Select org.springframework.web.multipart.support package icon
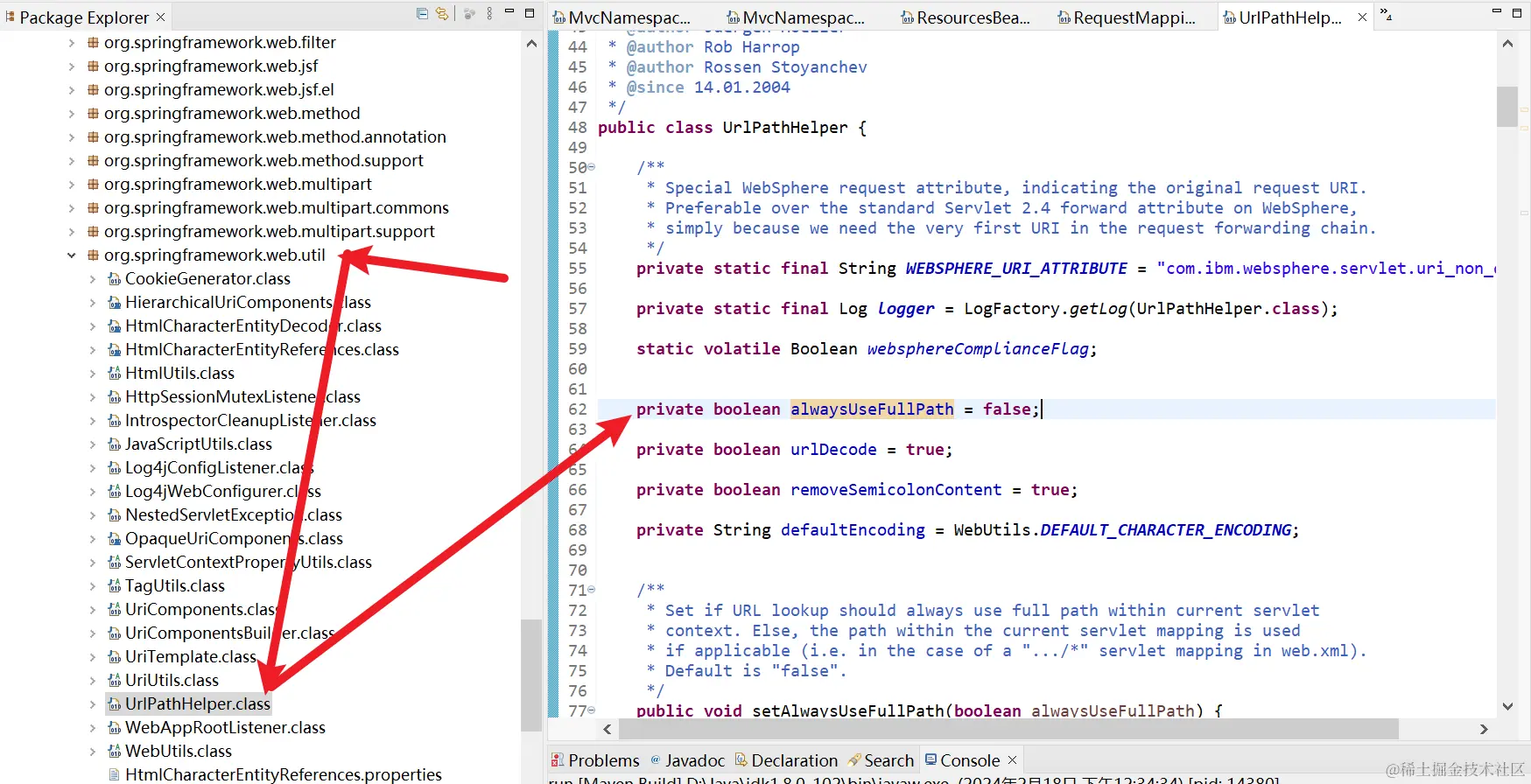Viewport: 1531px width, 784px height. point(93,232)
